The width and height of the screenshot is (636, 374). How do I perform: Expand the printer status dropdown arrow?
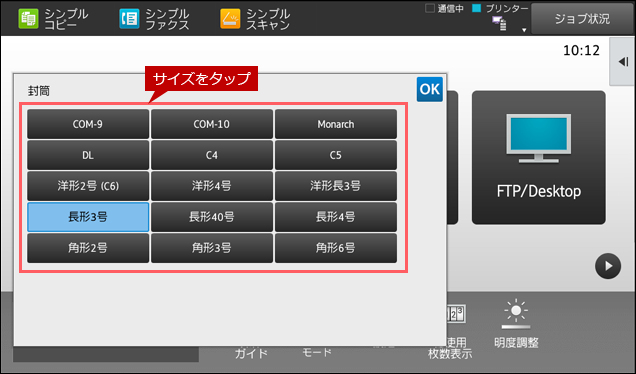pos(524,30)
